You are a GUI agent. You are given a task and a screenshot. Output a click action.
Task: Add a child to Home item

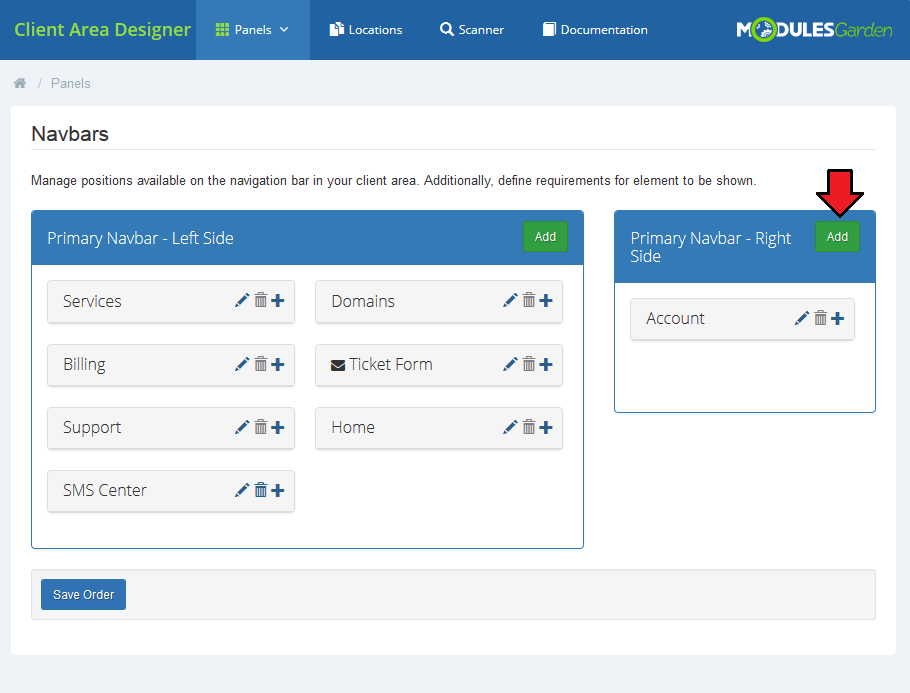(x=546, y=428)
